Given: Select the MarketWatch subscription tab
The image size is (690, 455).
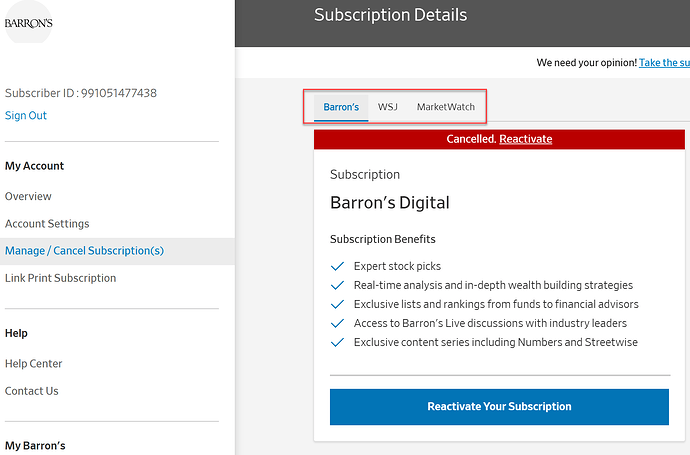Looking at the screenshot, I should coord(445,107).
